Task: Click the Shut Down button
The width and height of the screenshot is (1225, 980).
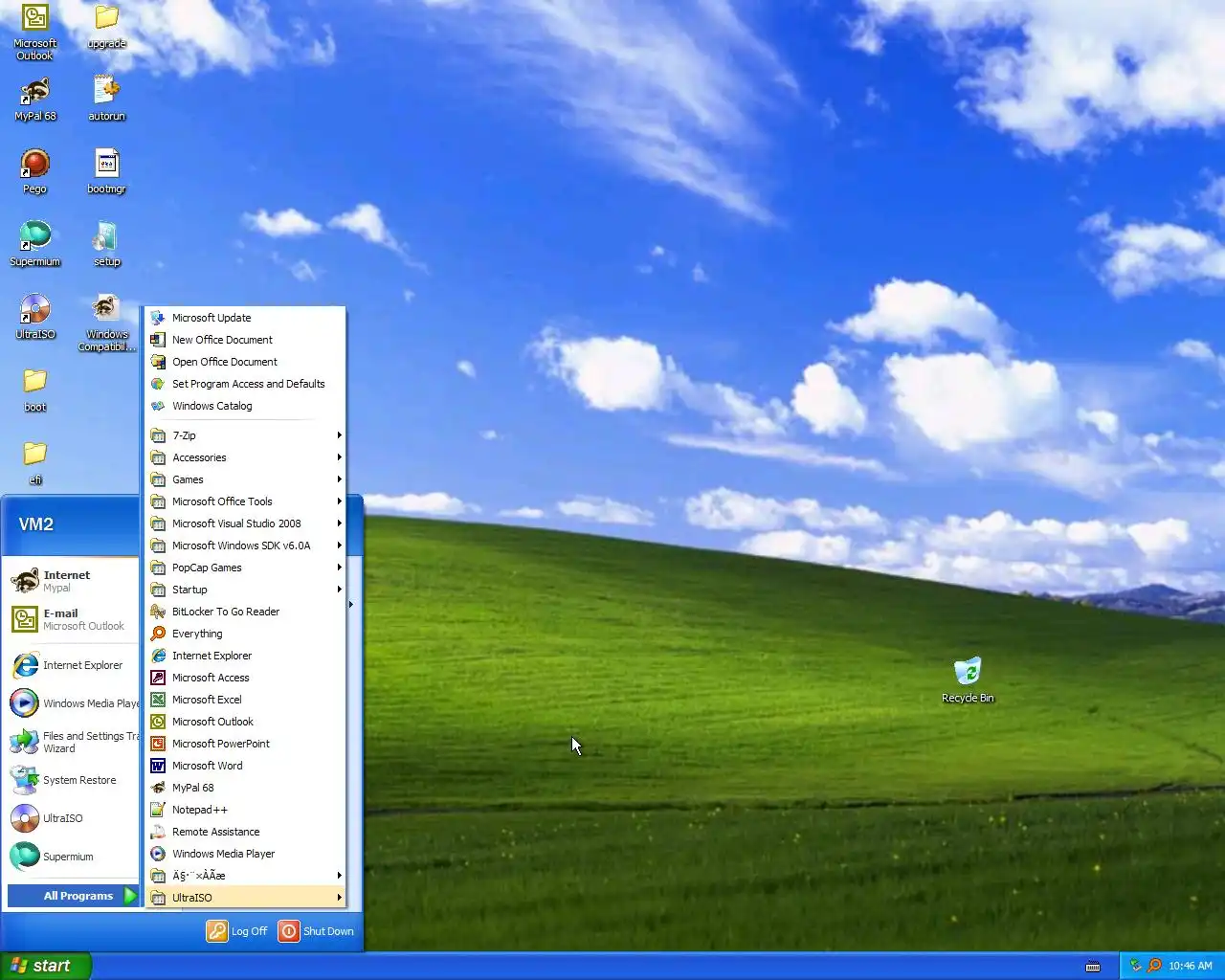Action: click(x=316, y=931)
